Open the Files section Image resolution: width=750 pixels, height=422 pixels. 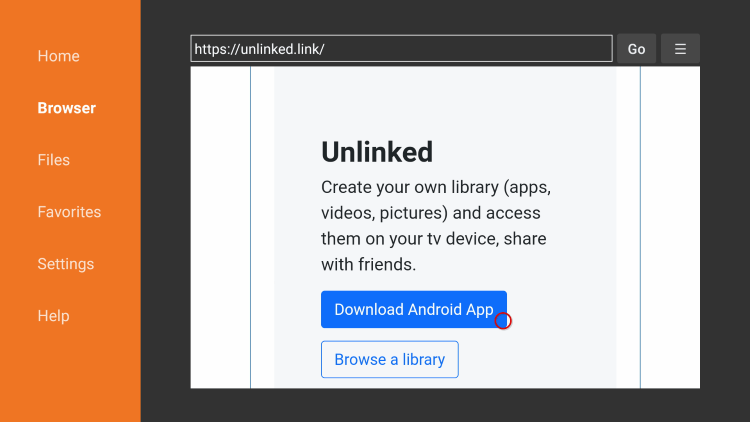[54, 160]
